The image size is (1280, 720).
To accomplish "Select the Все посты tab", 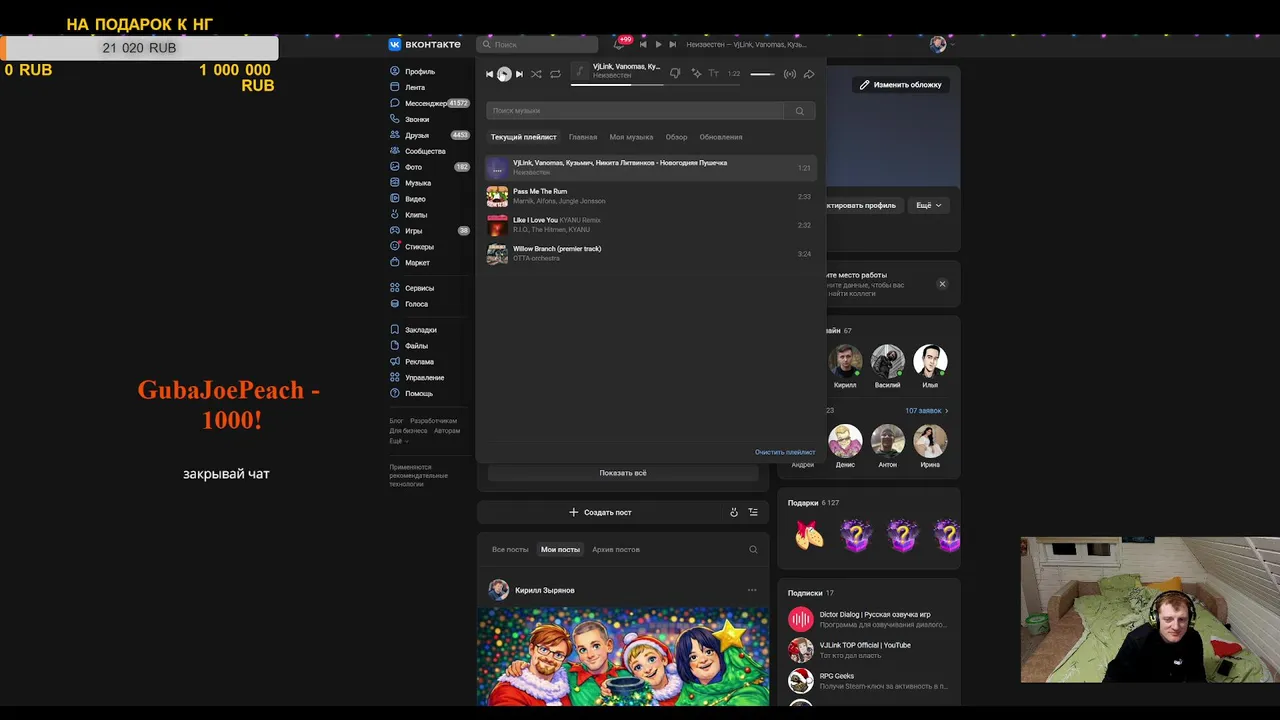I will click(510, 549).
